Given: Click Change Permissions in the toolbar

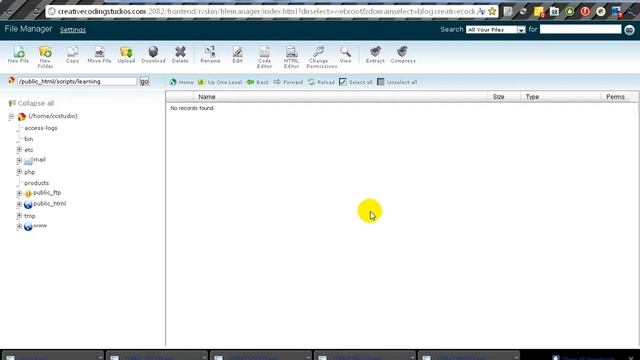Looking at the screenshot, I should coord(322,57).
